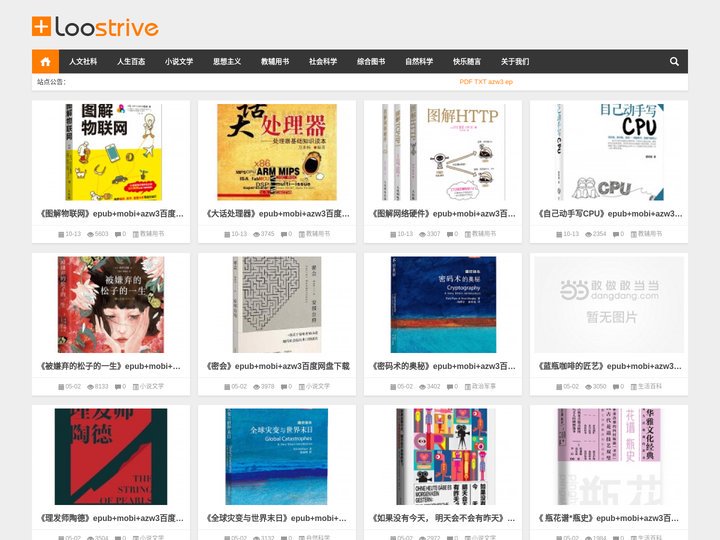720x540 pixels.
Task: Open the 人文社科 menu
Action: click(x=83, y=62)
